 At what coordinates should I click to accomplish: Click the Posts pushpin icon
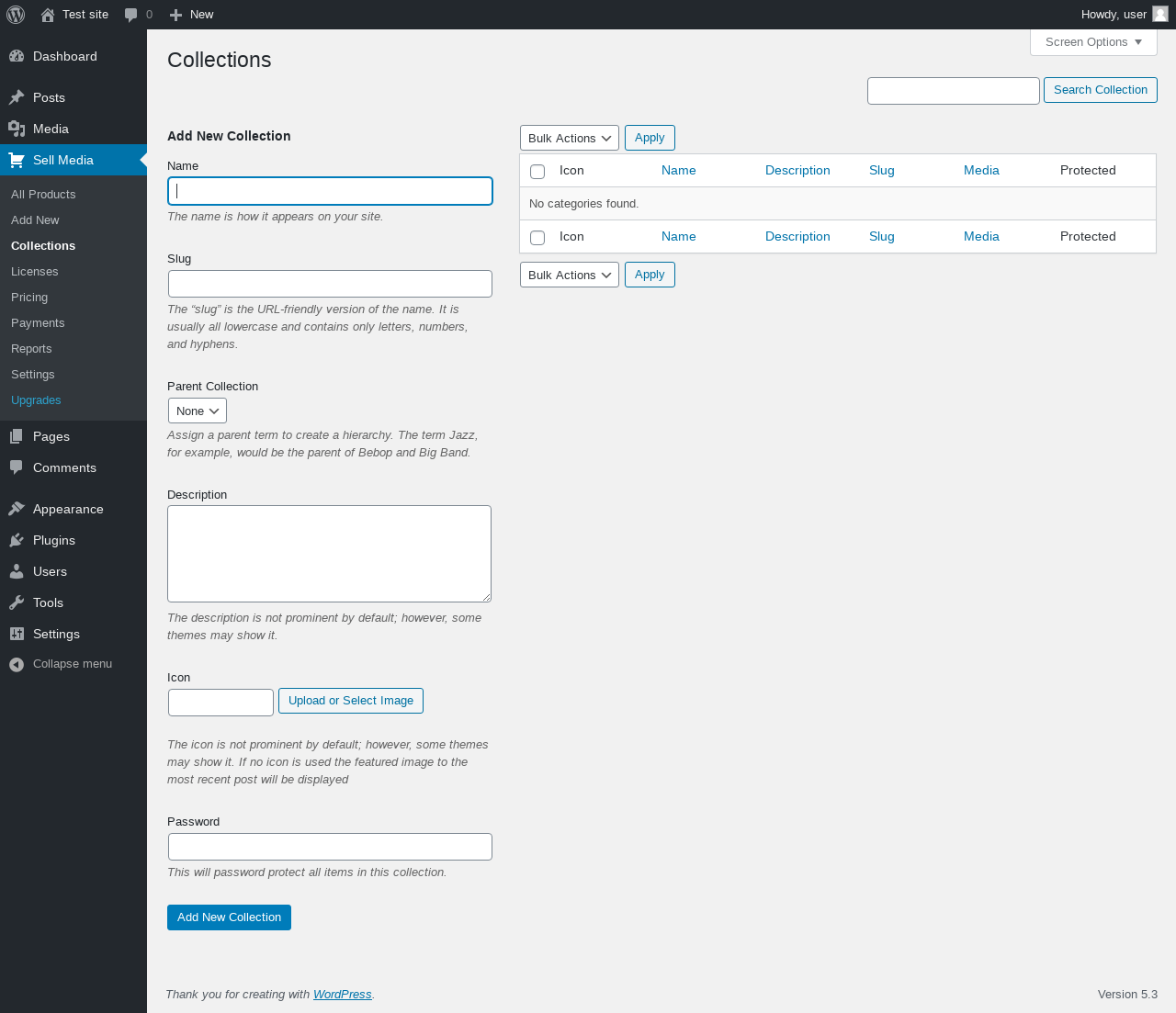17,97
